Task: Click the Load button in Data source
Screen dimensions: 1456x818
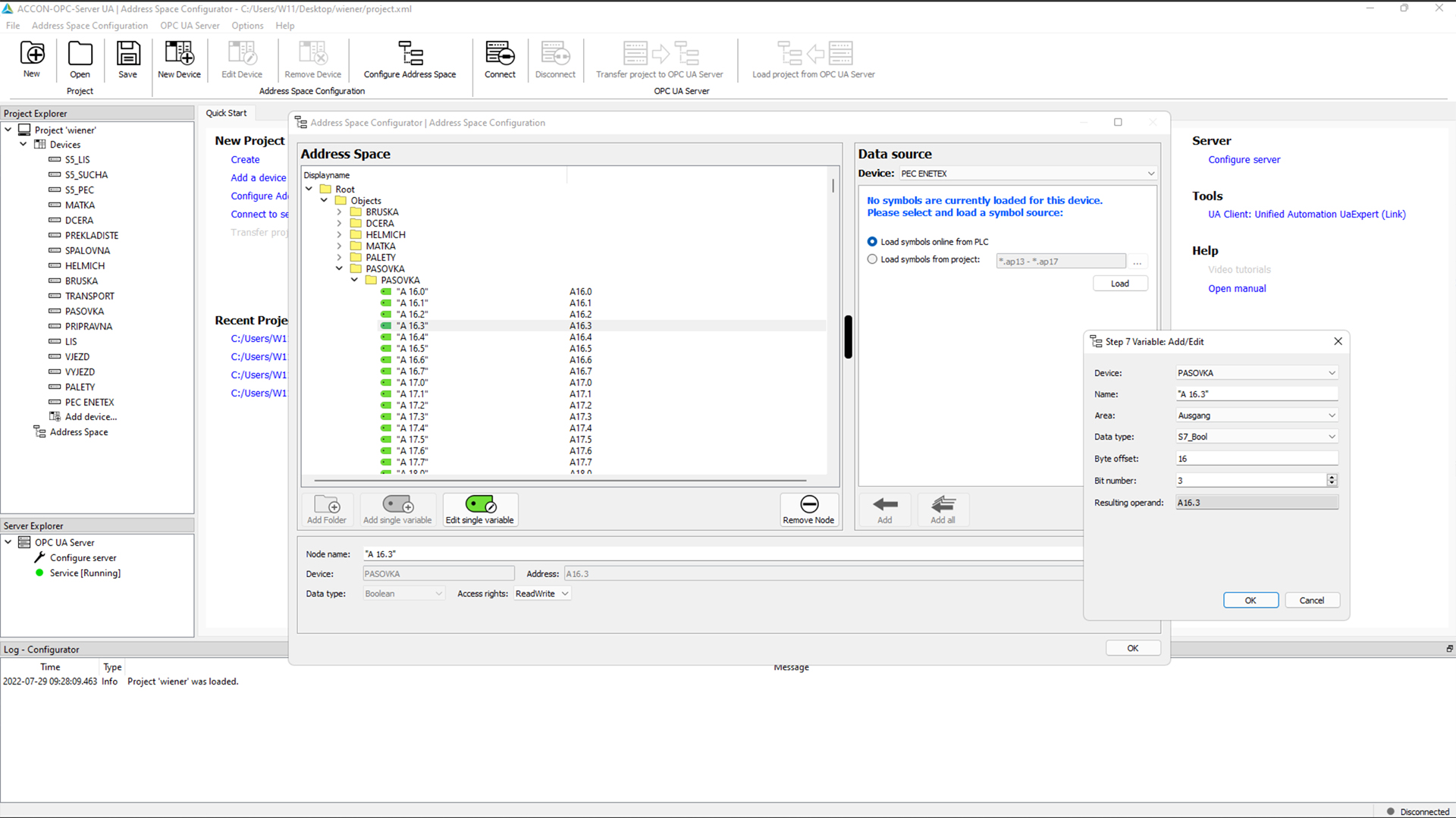Action: (x=1120, y=284)
